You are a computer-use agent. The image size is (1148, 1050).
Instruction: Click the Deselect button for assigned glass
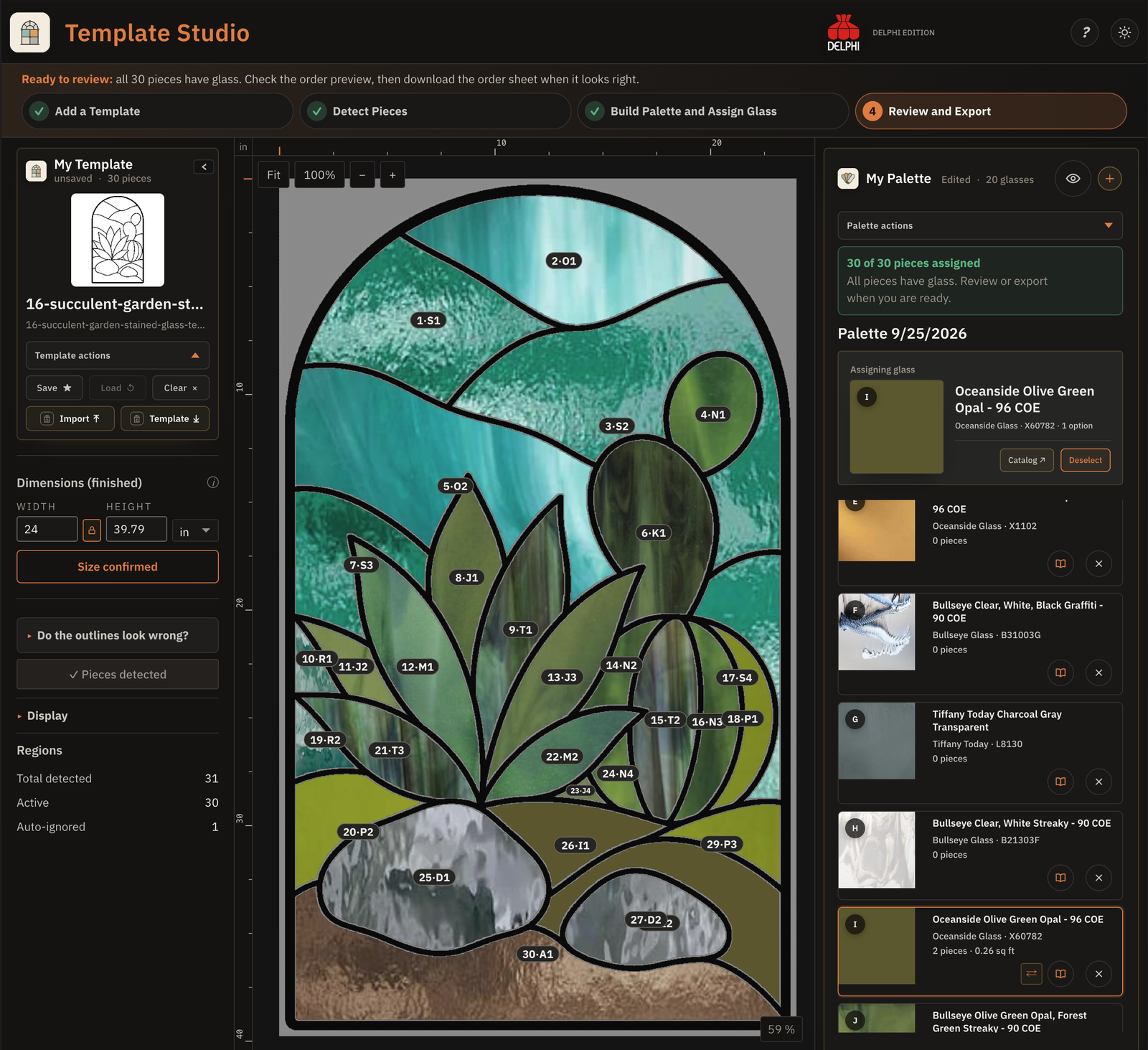(x=1086, y=460)
